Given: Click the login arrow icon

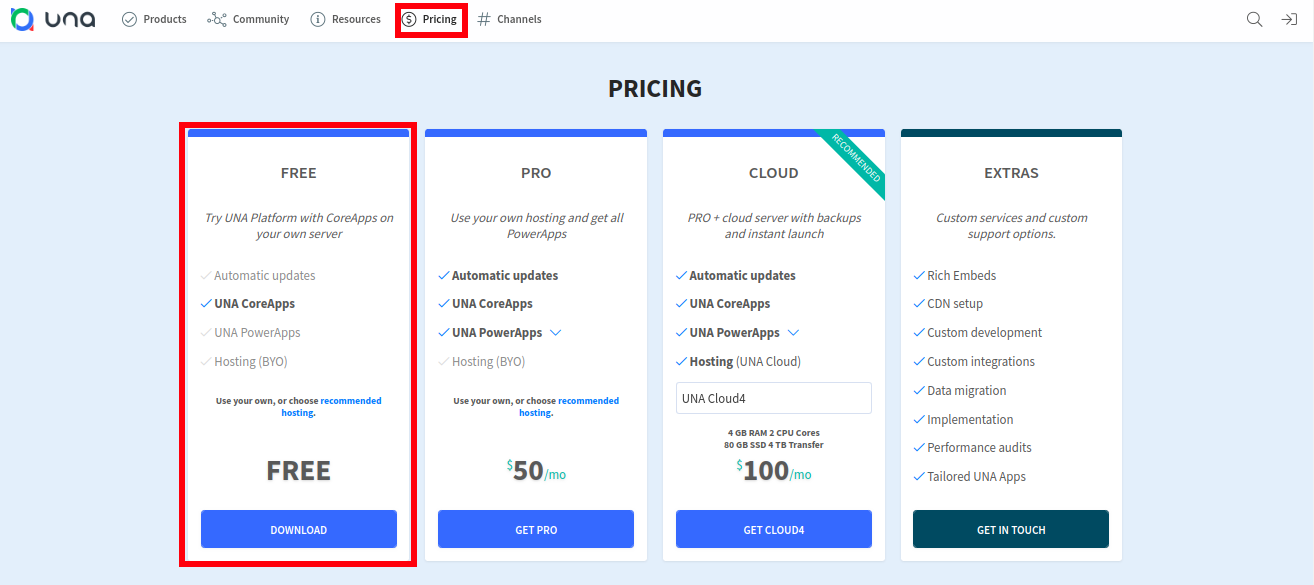Looking at the screenshot, I should click(x=1289, y=19).
